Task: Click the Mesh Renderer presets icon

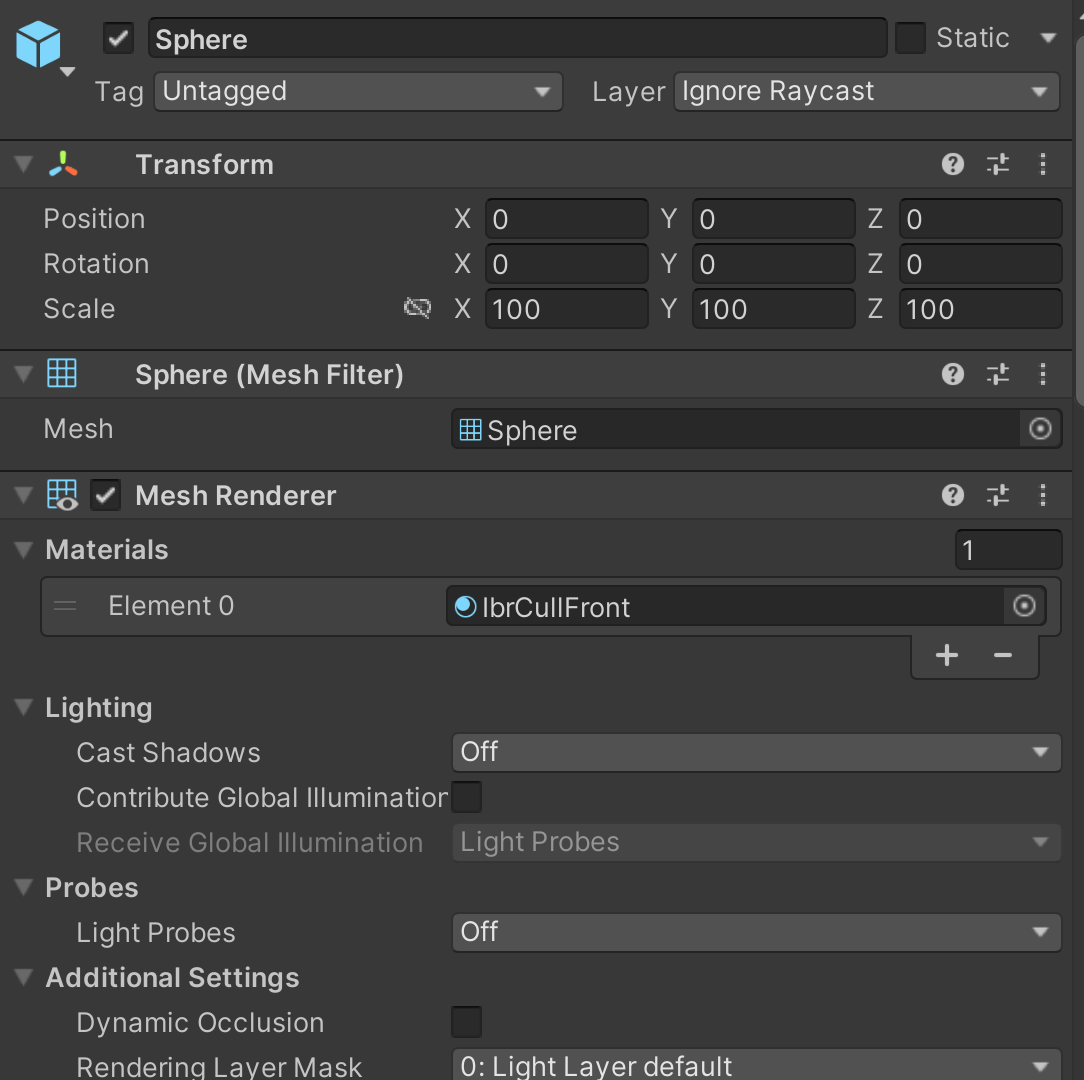Action: pos(997,495)
